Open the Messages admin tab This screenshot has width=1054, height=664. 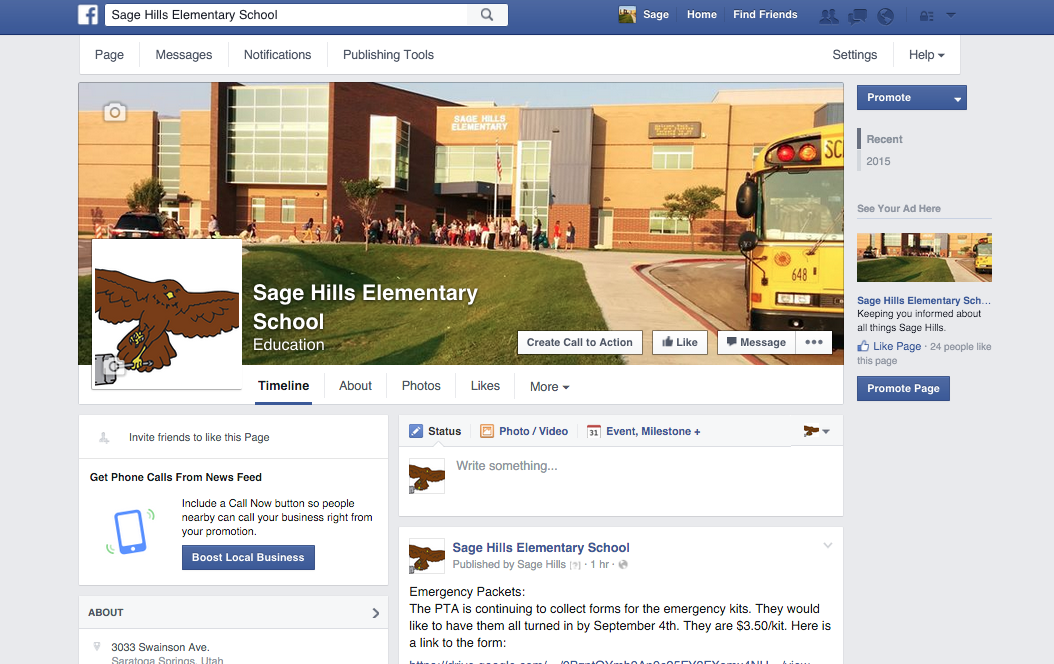pyautogui.click(x=184, y=55)
